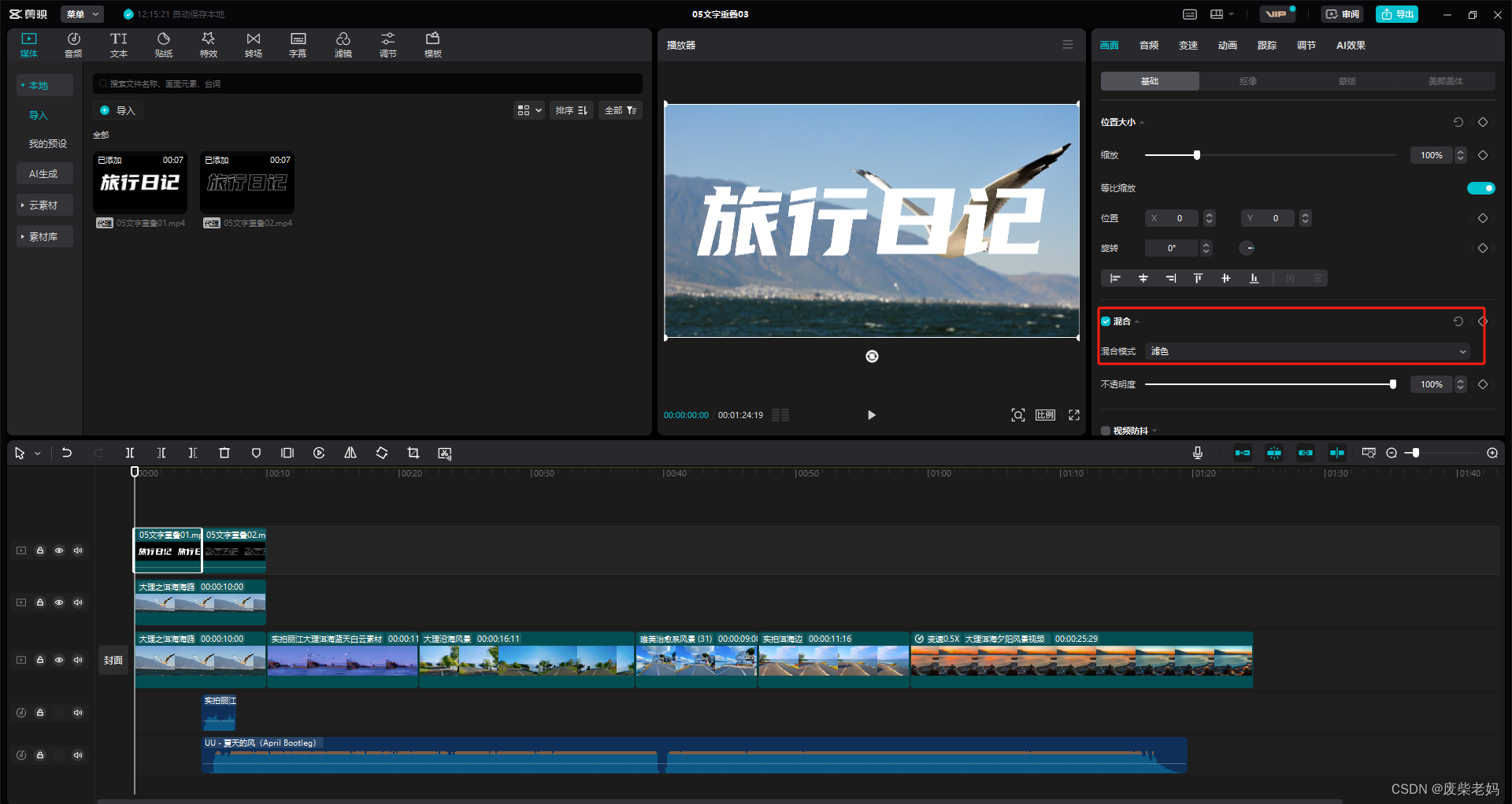1512x804 pixels.
Task: Open the Templates (模板) panel
Action: [432, 45]
